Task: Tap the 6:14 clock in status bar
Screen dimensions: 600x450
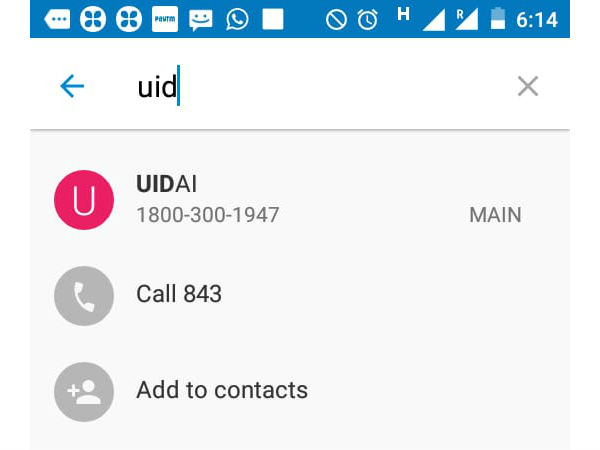Action: click(536, 20)
